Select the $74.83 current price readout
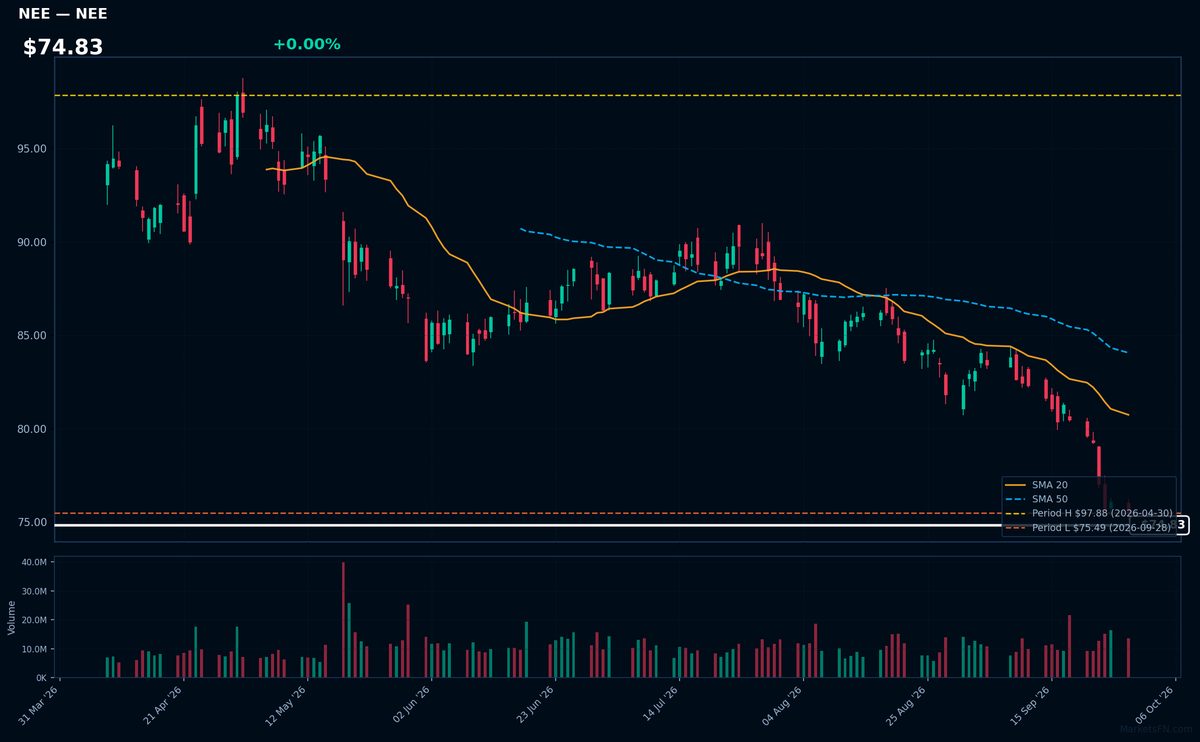 click(63, 47)
